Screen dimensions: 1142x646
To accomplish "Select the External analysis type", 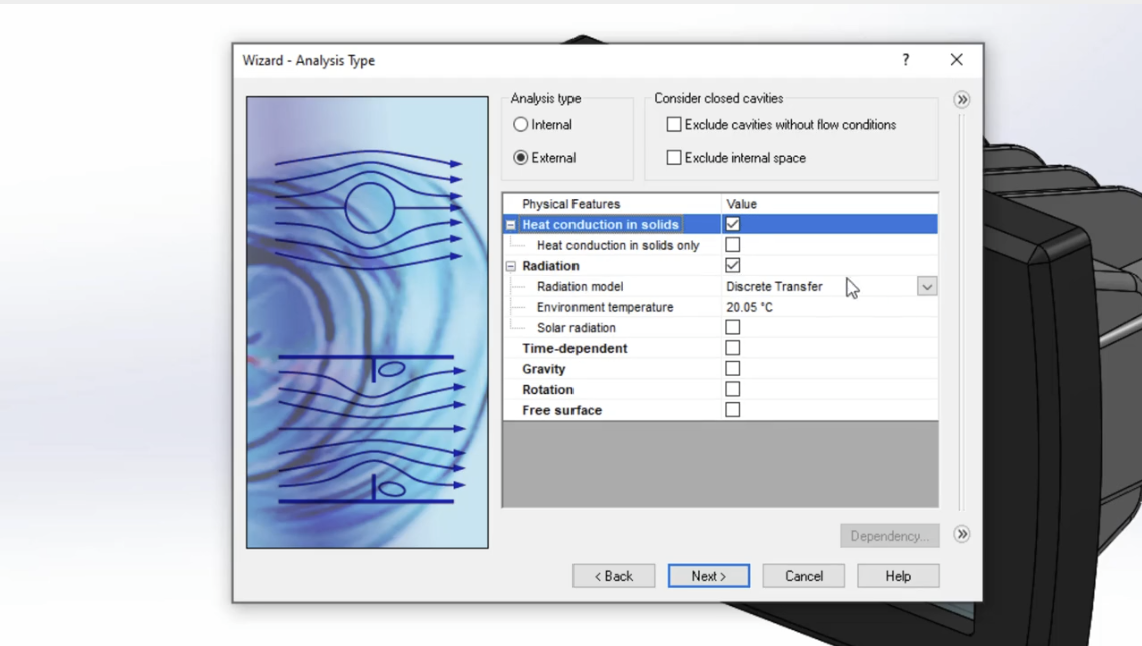I will [x=521, y=157].
